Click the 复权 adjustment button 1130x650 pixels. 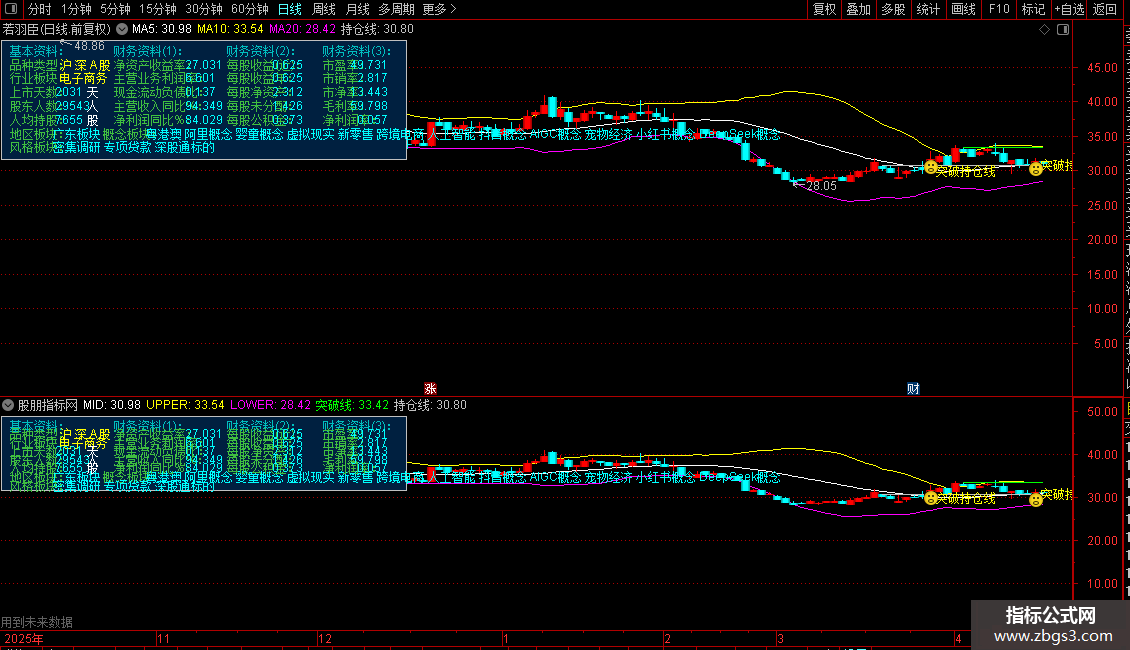tap(824, 9)
